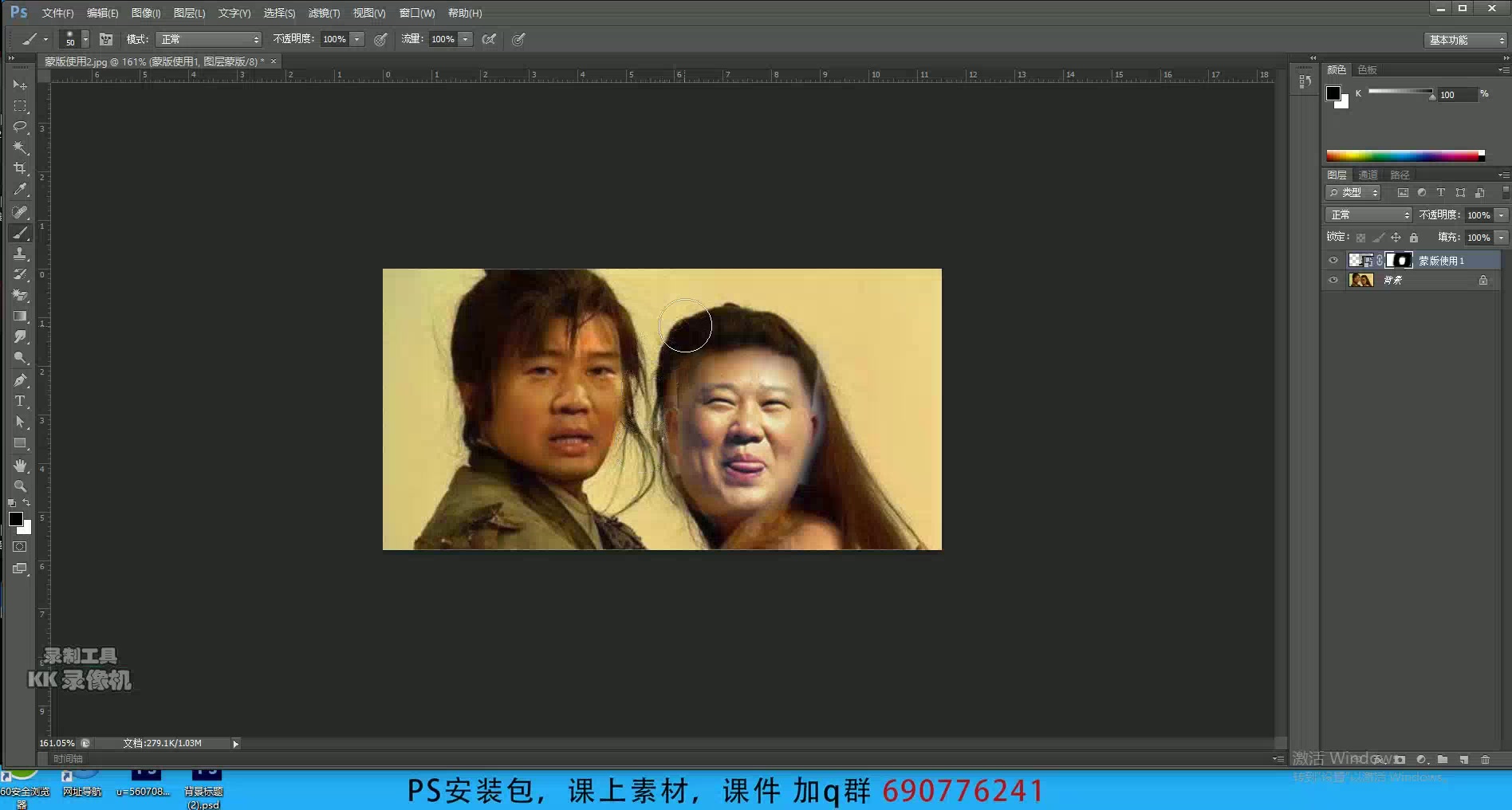Select the Magic Wand tool
Viewport: 1512px width, 810px height.
coord(20,147)
